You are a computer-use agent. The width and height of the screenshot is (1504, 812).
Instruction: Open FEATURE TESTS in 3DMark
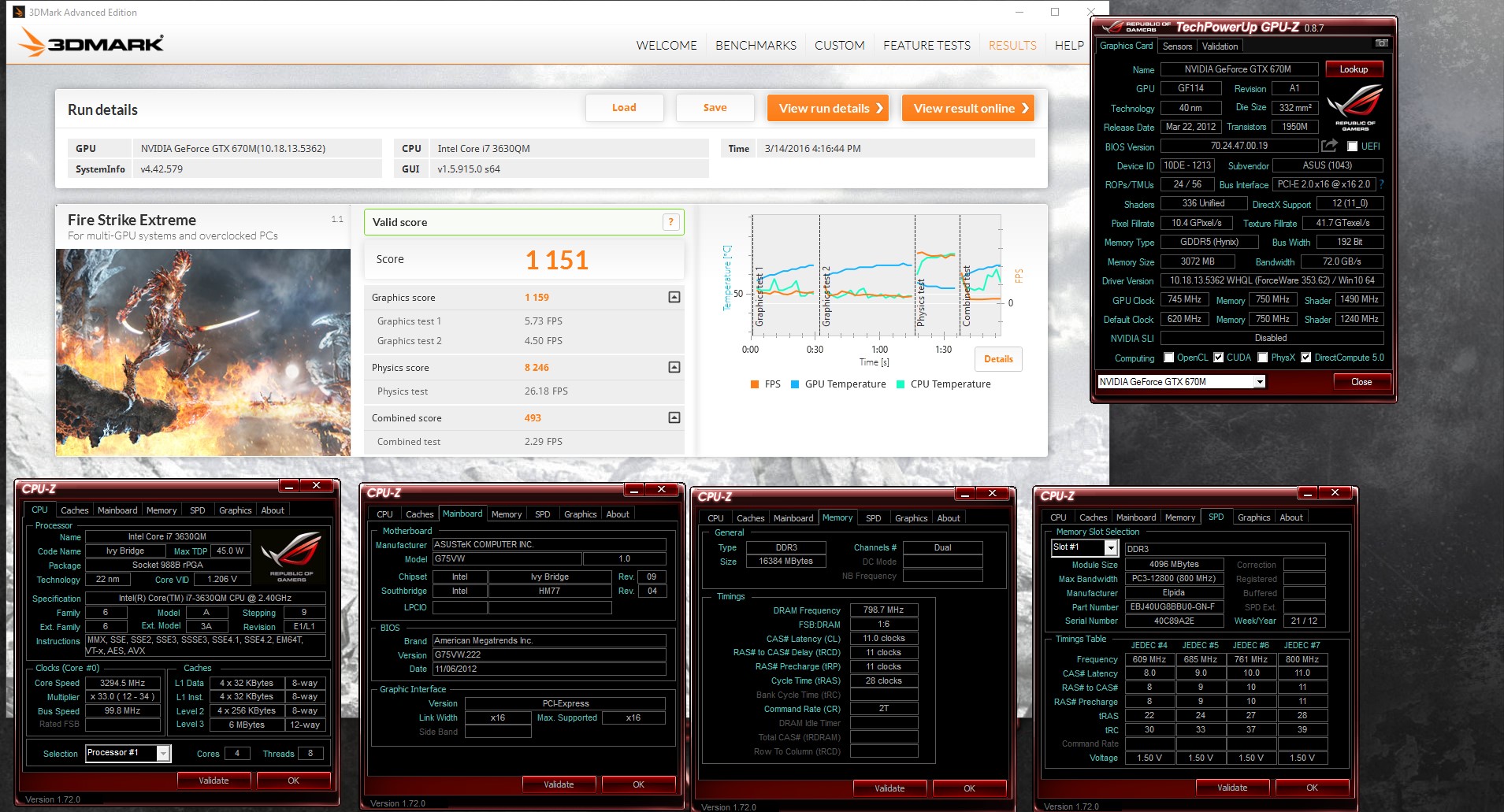[927, 46]
